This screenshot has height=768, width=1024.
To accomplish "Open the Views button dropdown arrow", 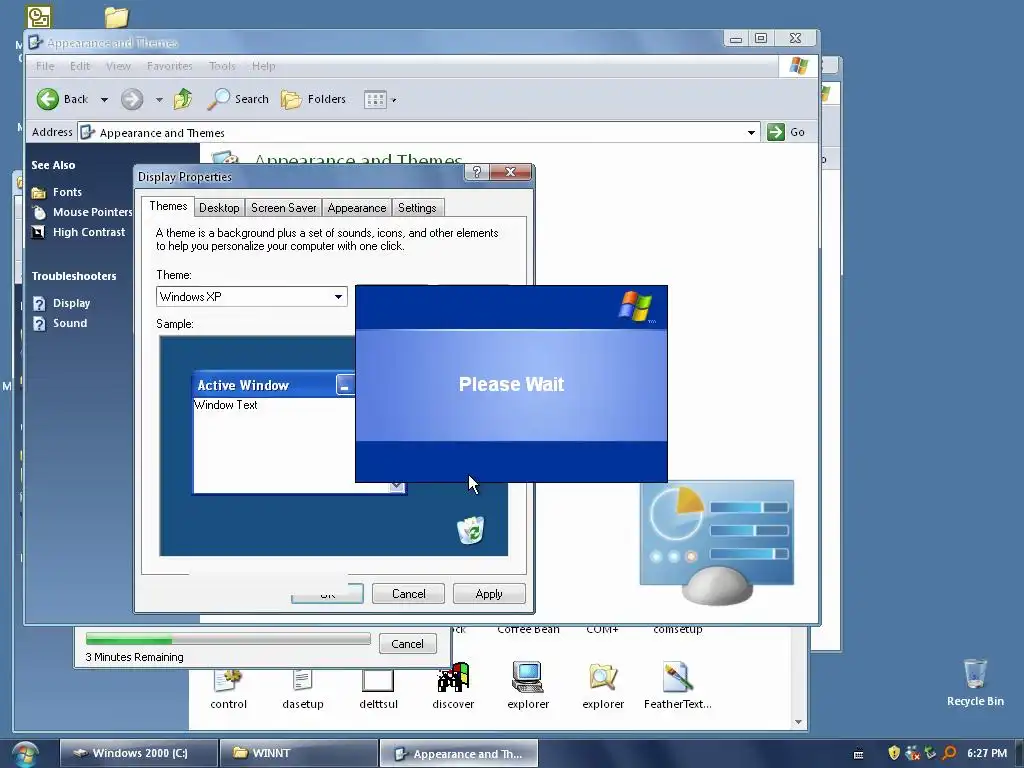I will [x=394, y=100].
